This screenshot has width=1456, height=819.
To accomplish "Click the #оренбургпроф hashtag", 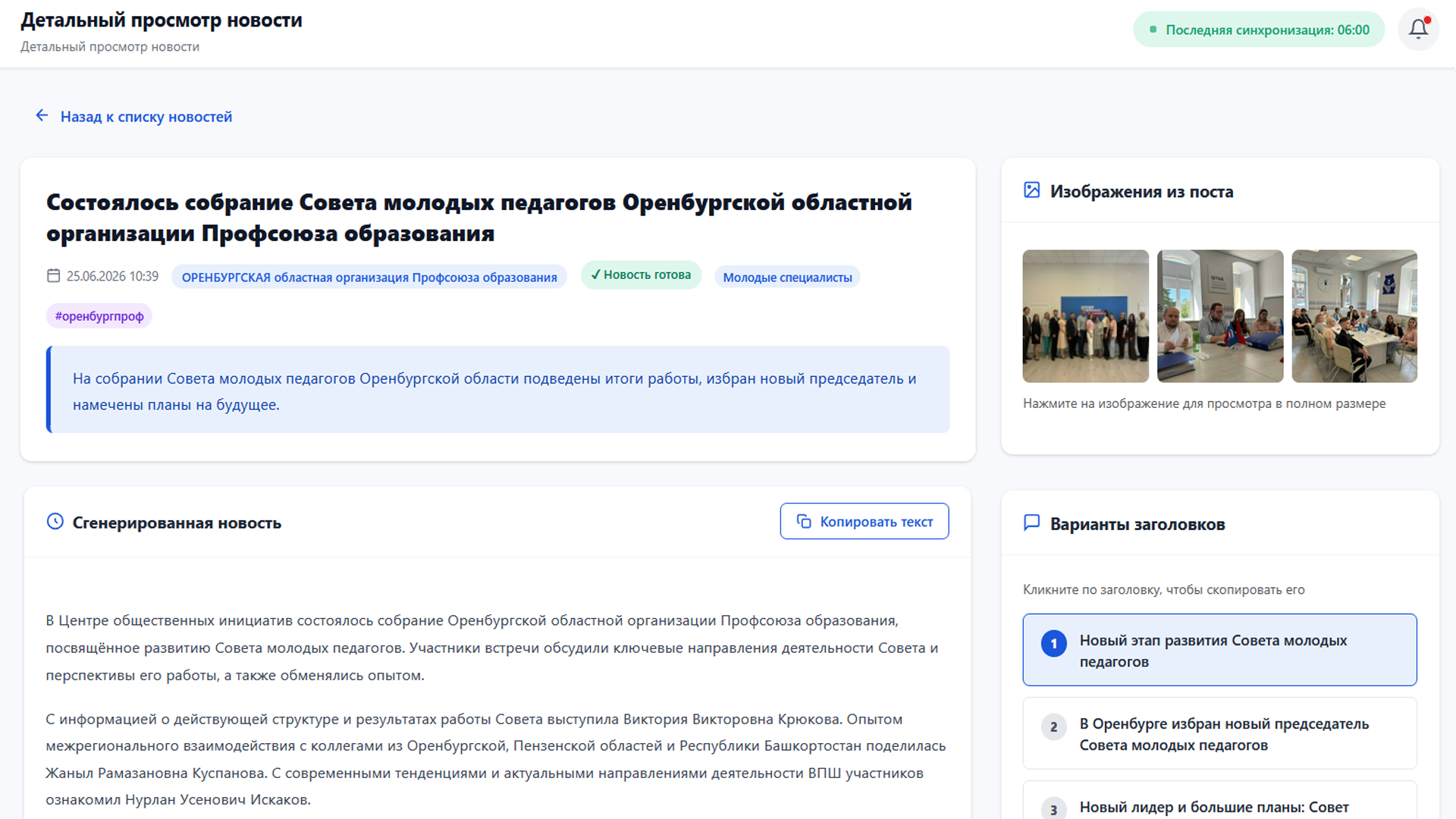I will tap(99, 315).
